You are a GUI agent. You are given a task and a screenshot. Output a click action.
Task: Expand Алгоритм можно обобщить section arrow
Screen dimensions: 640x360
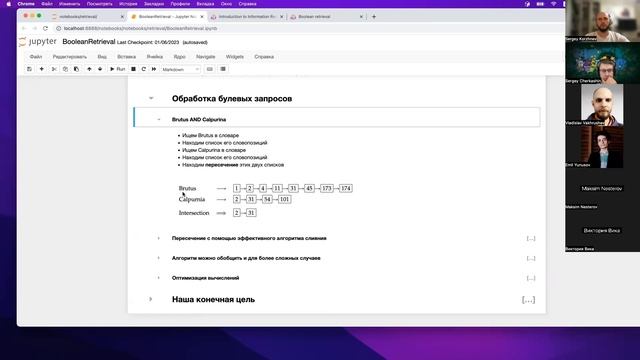159,258
